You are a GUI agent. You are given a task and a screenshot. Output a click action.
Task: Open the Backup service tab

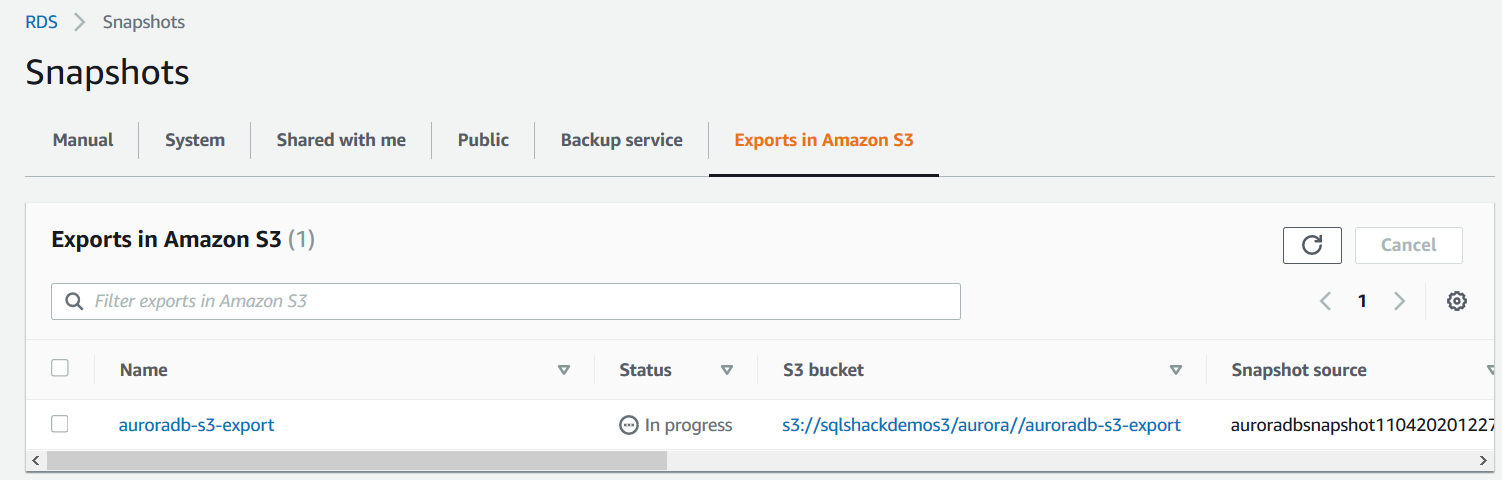click(x=621, y=140)
